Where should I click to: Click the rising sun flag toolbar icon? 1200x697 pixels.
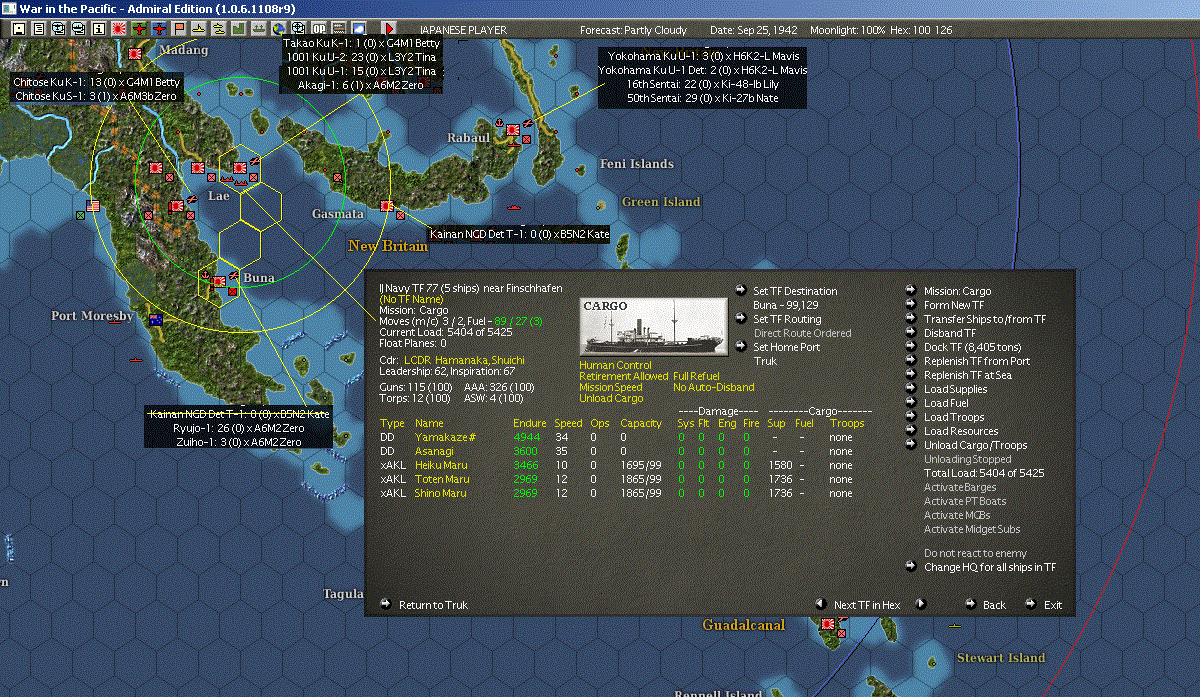click(119, 29)
